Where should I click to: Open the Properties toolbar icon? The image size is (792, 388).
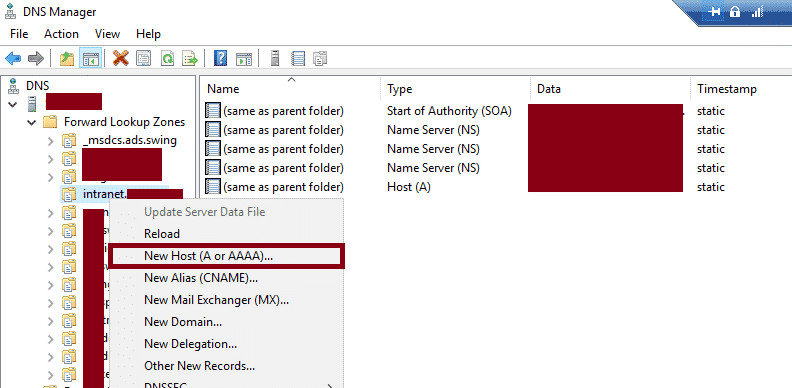click(x=143, y=59)
